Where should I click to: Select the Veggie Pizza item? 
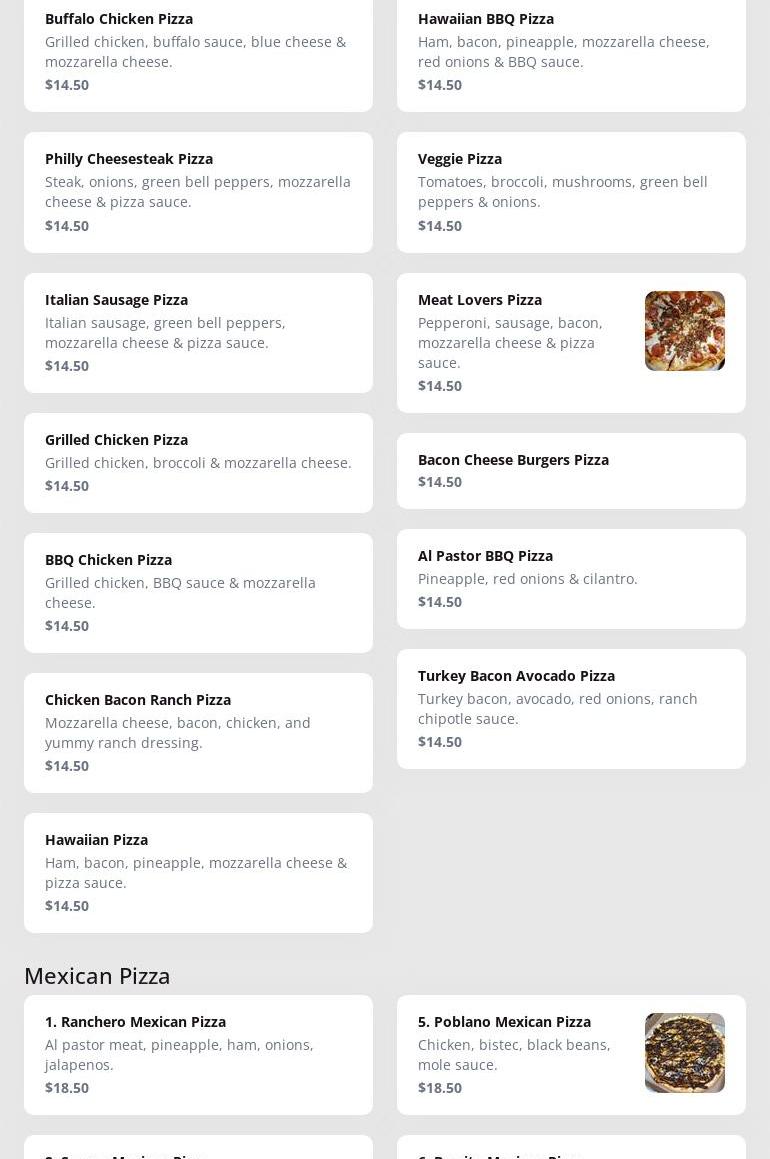coord(460,159)
